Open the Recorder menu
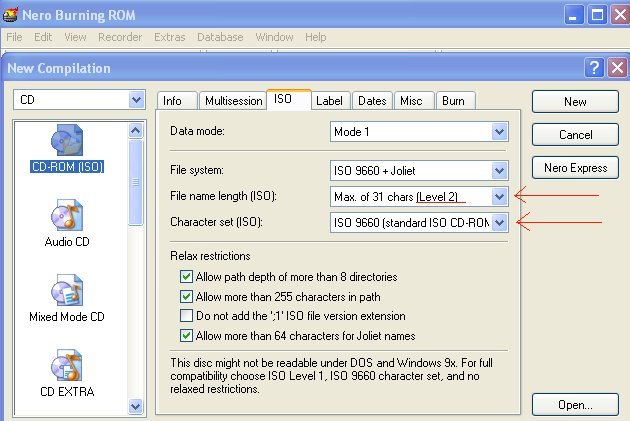The width and height of the screenshot is (630, 421). coord(120,37)
